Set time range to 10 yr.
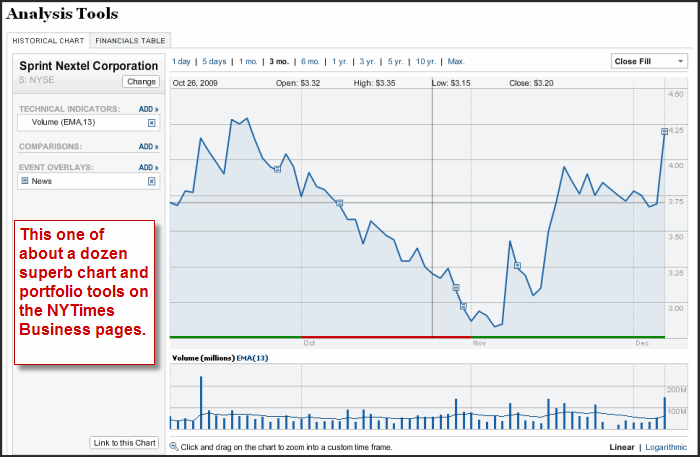Viewport: 700px width, 457px height. tap(425, 62)
